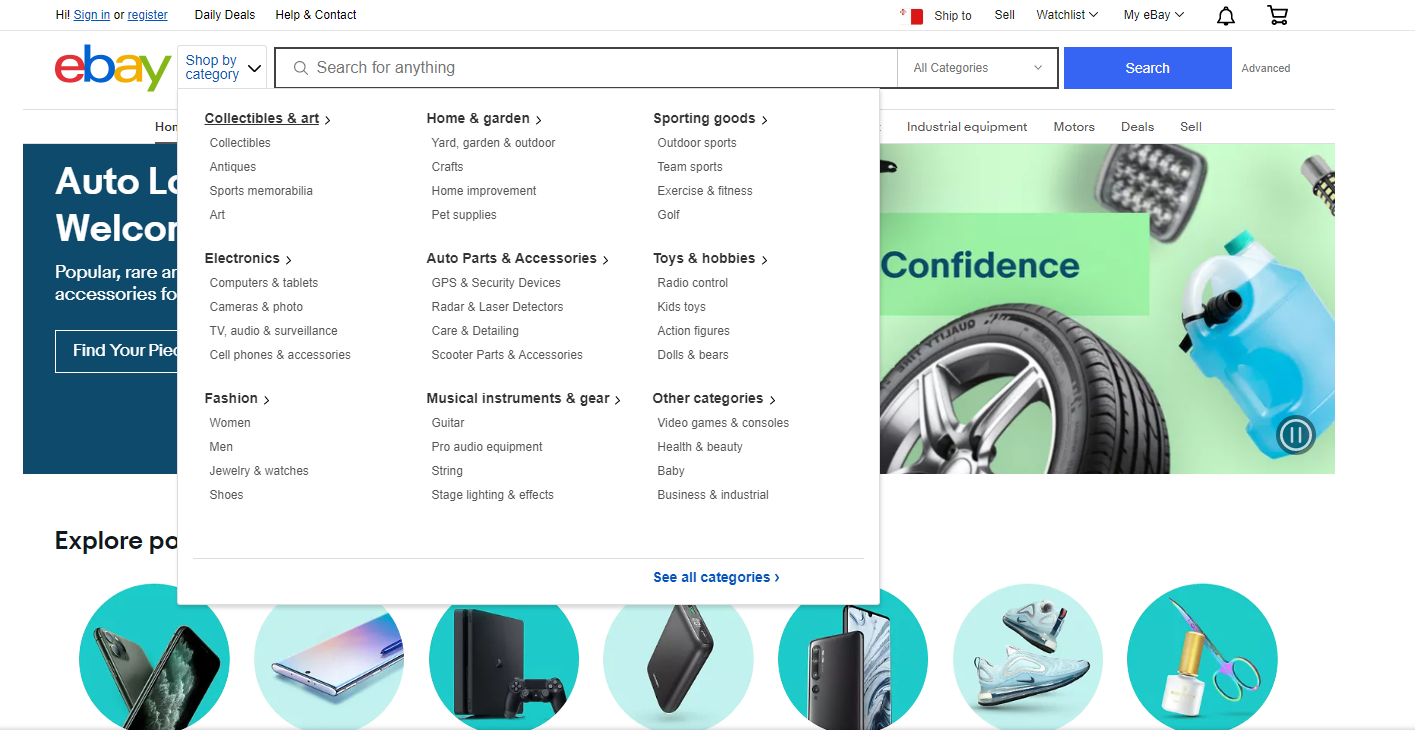Choose Pro audio equipment subcategory
The image size is (1415, 730).
487,447
